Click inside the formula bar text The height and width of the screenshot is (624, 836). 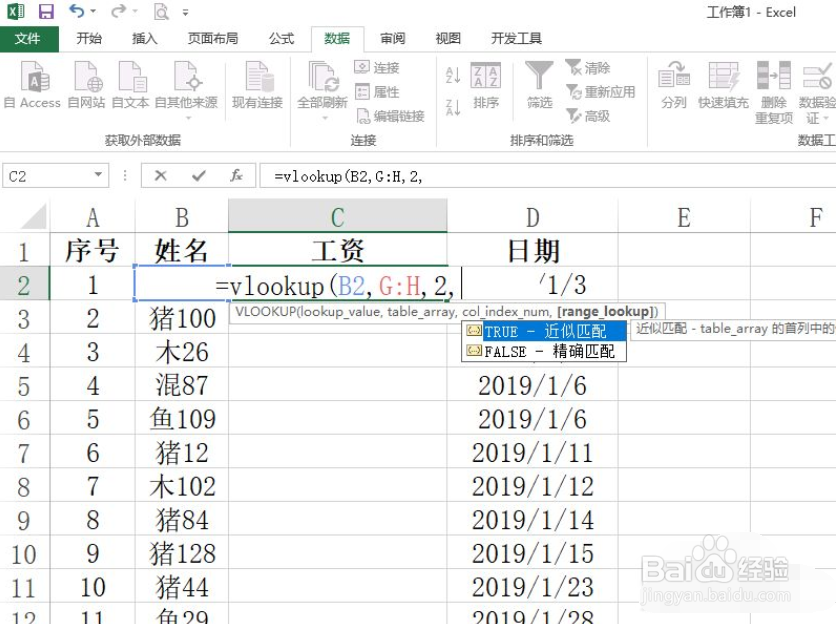tap(349, 177)
